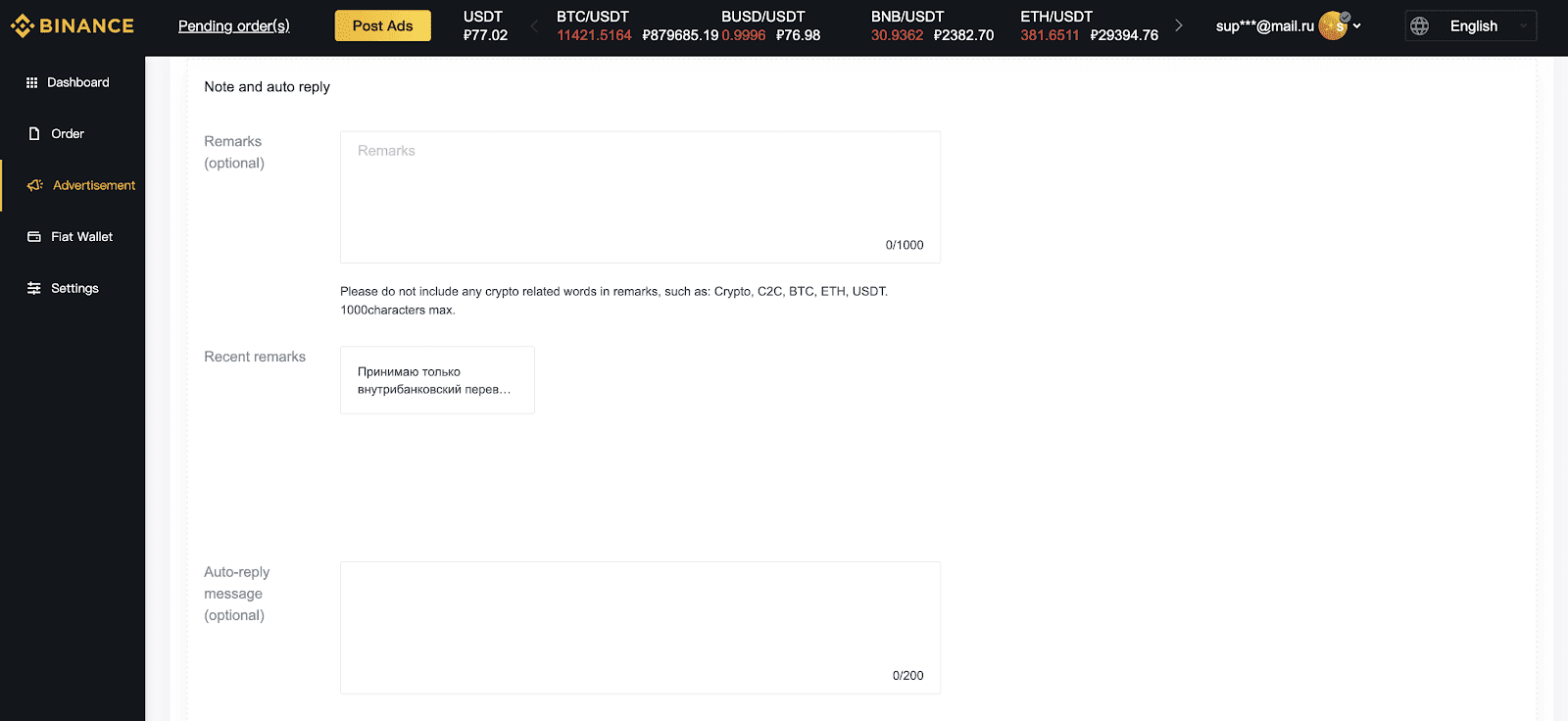The height and width of the screenshot is (721, 1568).
Task: Click the sup***@mail.ru account name
Action: coord(1264,26)
